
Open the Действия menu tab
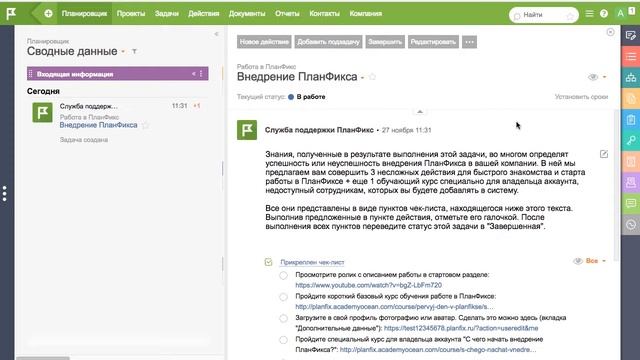coord(204,13)
